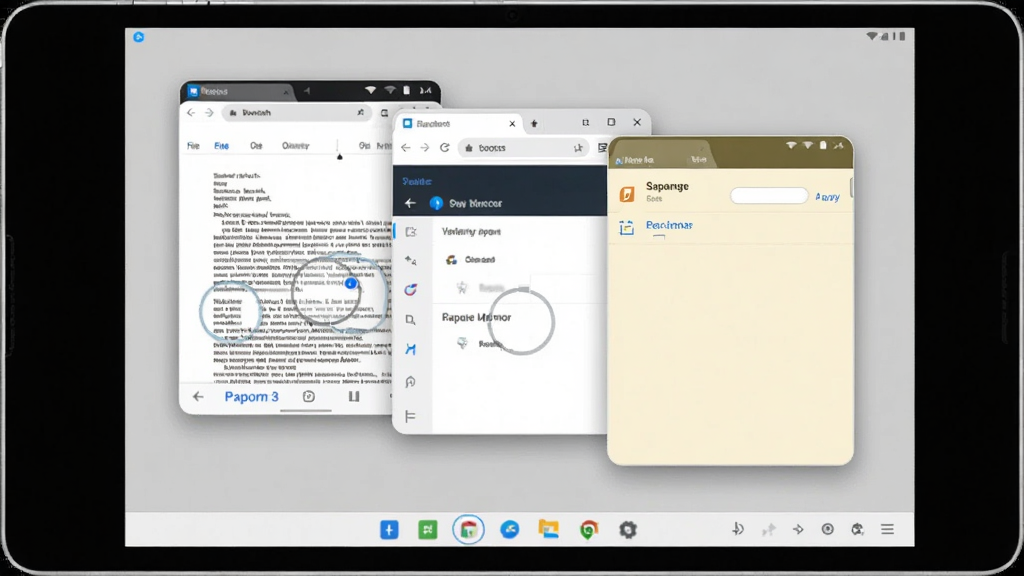Click the first sidebar icon in the middle window

pos(411,232)
